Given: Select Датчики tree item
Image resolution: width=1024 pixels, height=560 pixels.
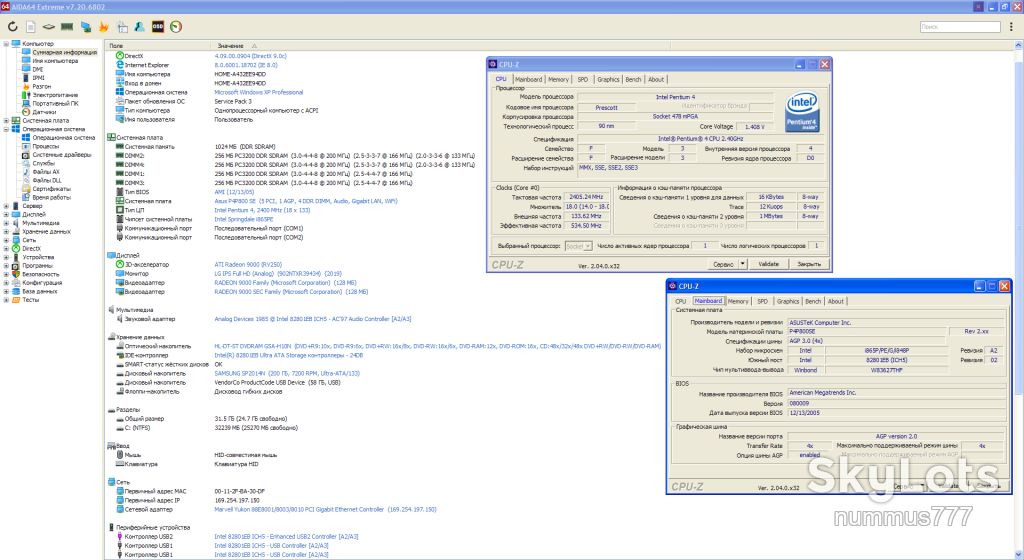Looking at the screenshot, I should pos(44,112).
